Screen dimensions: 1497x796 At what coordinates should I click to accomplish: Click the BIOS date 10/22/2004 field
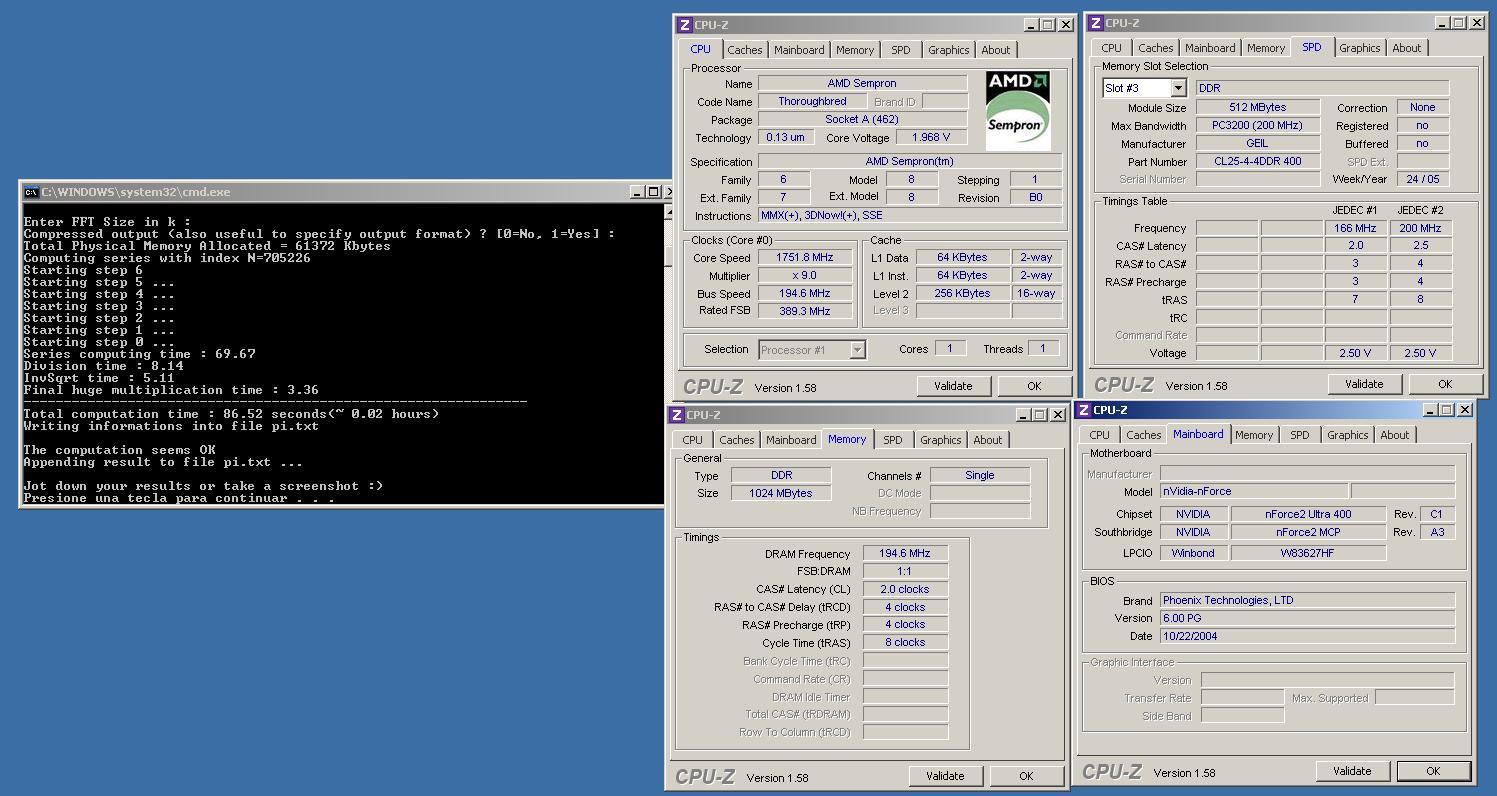pyautogui.click(x=1307, y=636)
